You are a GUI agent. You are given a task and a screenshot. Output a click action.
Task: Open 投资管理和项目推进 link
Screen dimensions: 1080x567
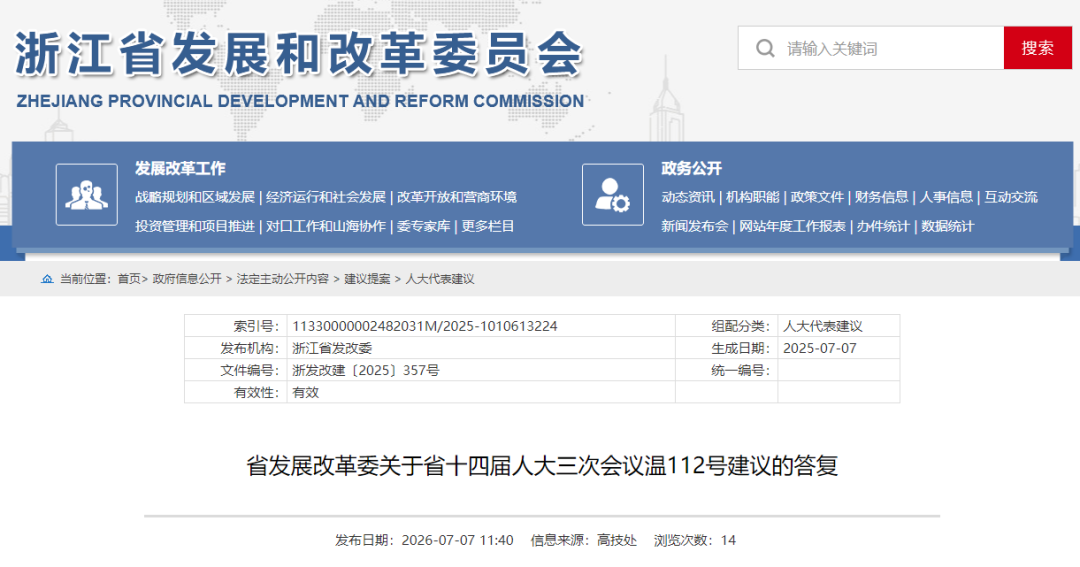[x=195, y=226]
